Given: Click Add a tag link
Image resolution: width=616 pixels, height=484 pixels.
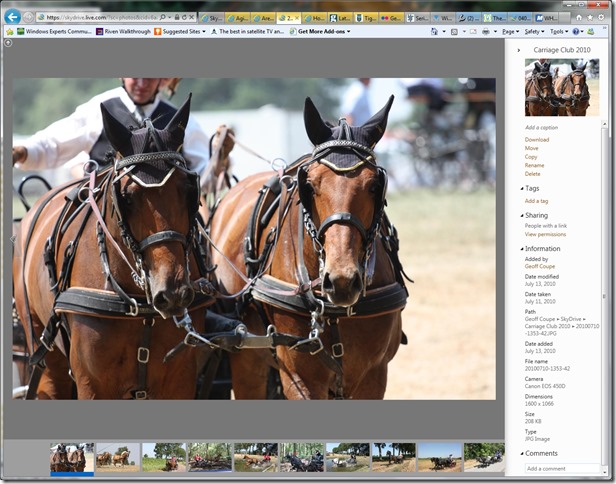Looking at the screenshot, I should 536,201.
